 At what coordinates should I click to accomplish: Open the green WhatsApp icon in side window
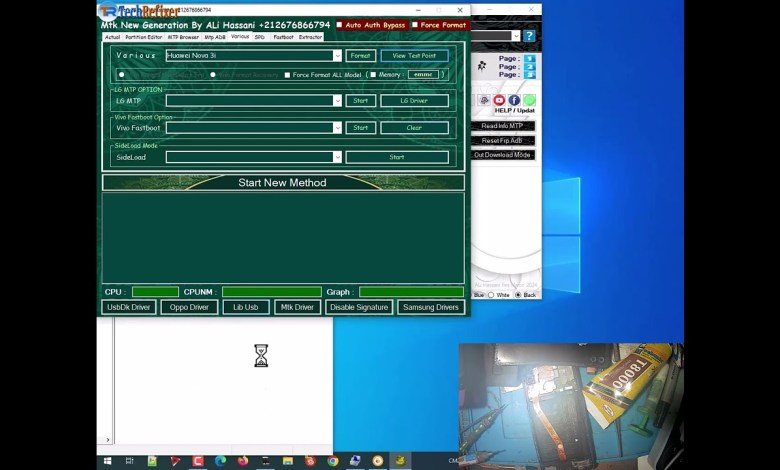point(529,100)
